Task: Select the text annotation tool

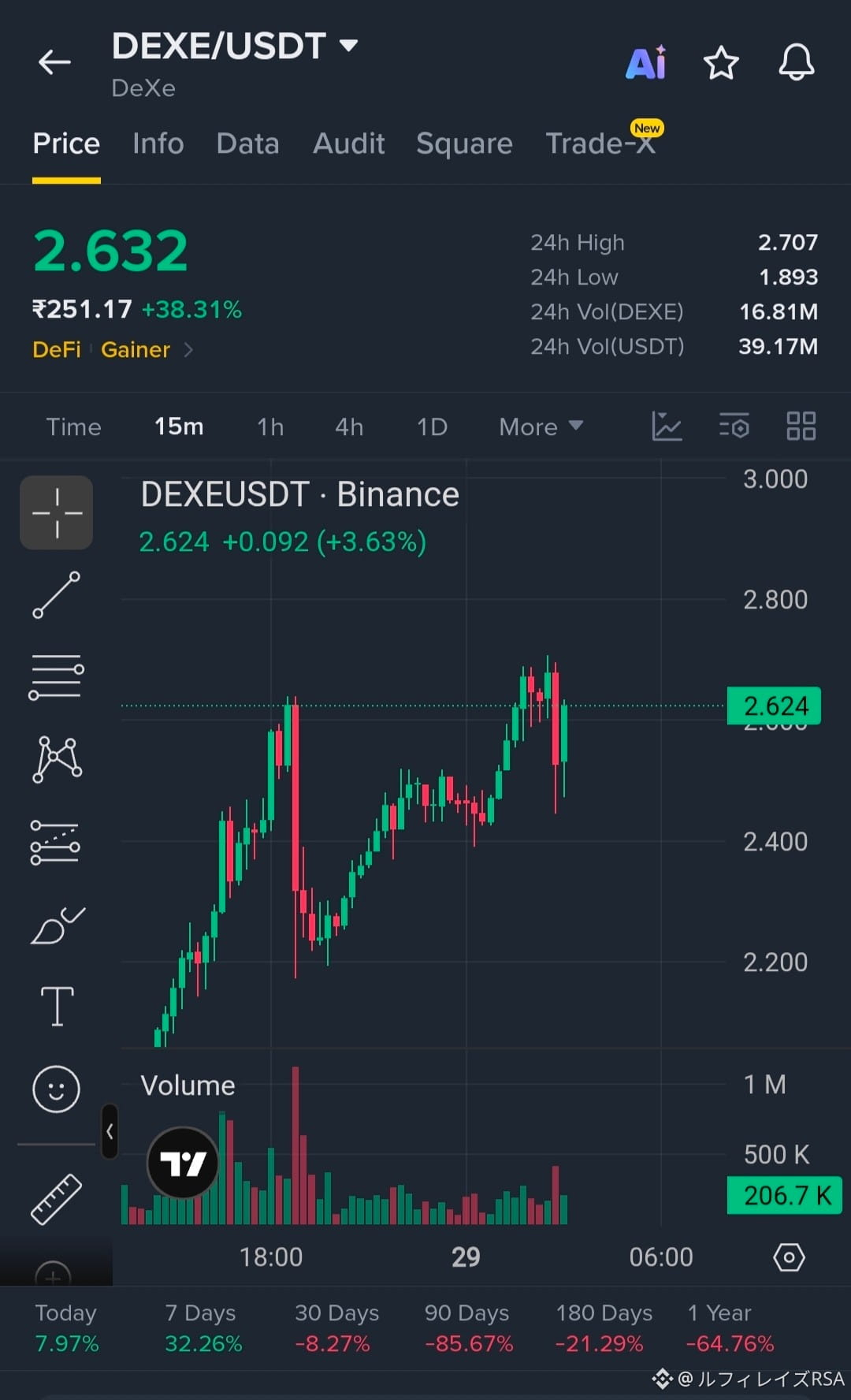Action: click(57, 1006)
